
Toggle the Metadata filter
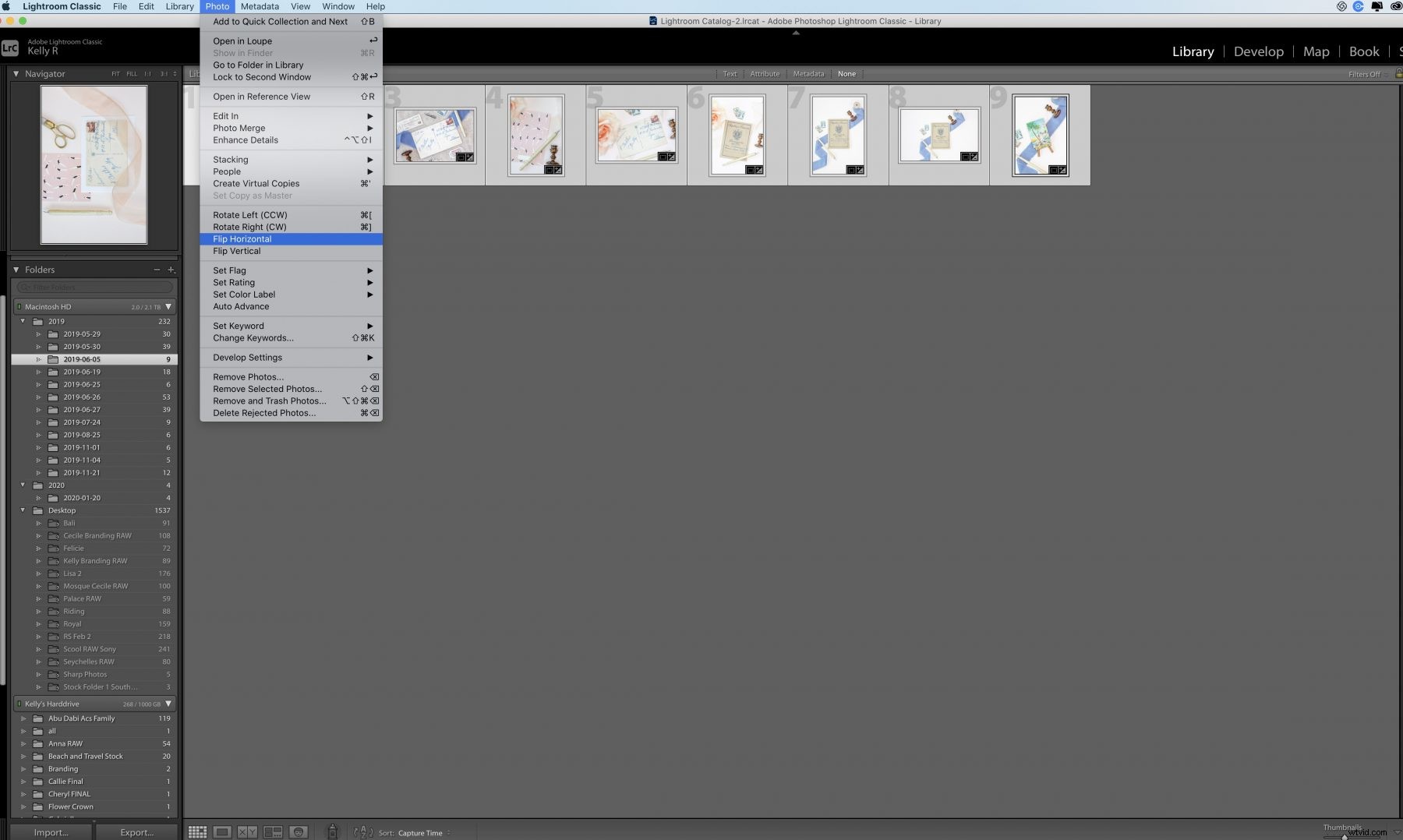[808, 73]
